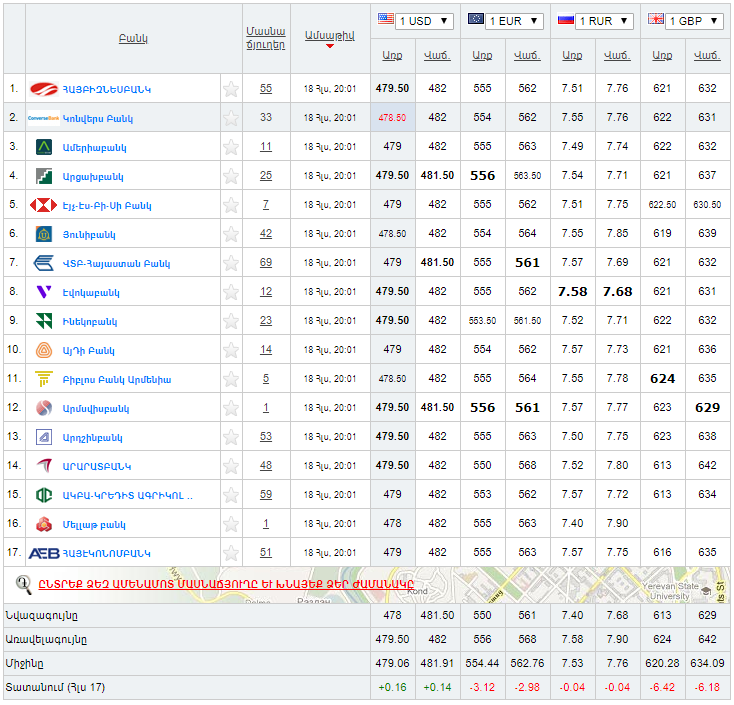This screenshot has height=705, width=734.
Task: Open the Ամերիաբանկ bank link
Action: [x=95, y=148]
